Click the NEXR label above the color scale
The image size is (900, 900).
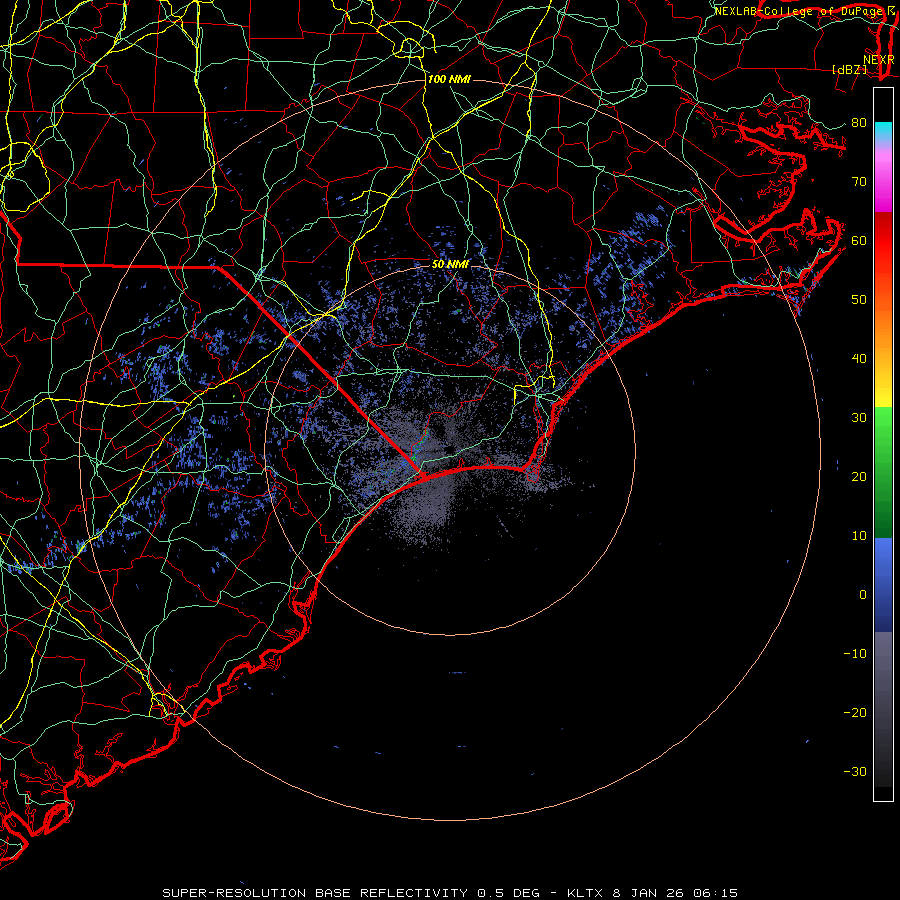tap(878, 59)
